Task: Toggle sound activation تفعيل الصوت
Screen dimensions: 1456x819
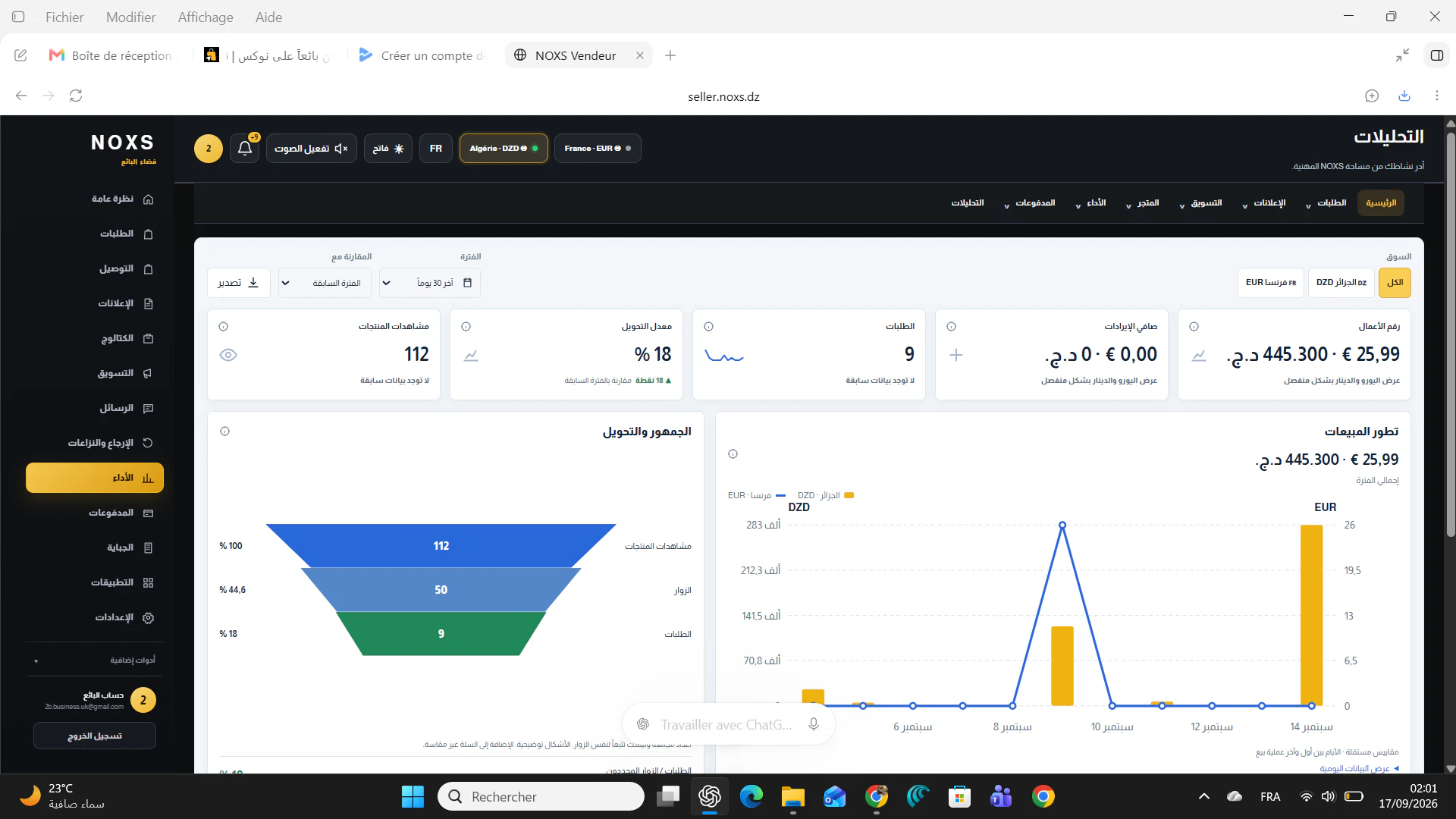Action: (312, 149)
